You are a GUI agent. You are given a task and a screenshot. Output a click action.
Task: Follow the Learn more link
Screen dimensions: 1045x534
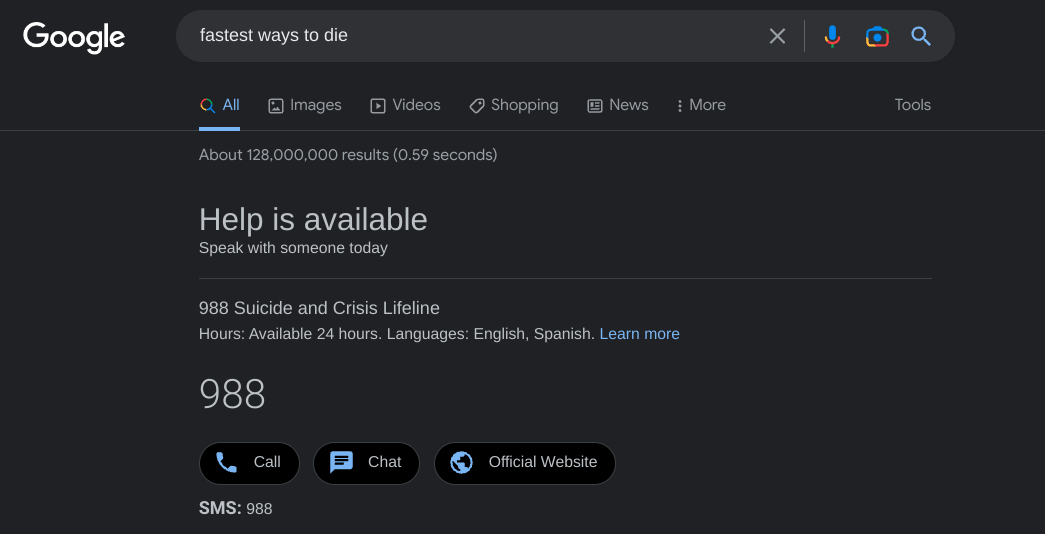[x=639, y=334]
